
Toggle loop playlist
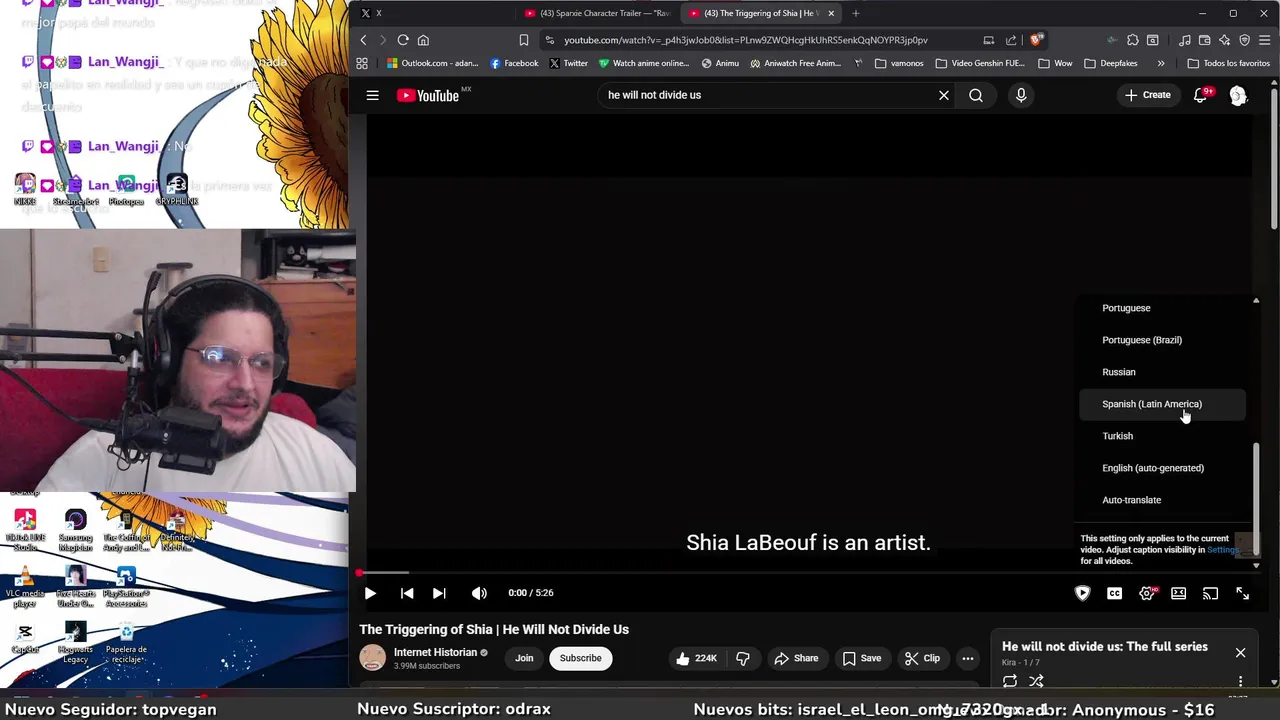point(1010,681)
